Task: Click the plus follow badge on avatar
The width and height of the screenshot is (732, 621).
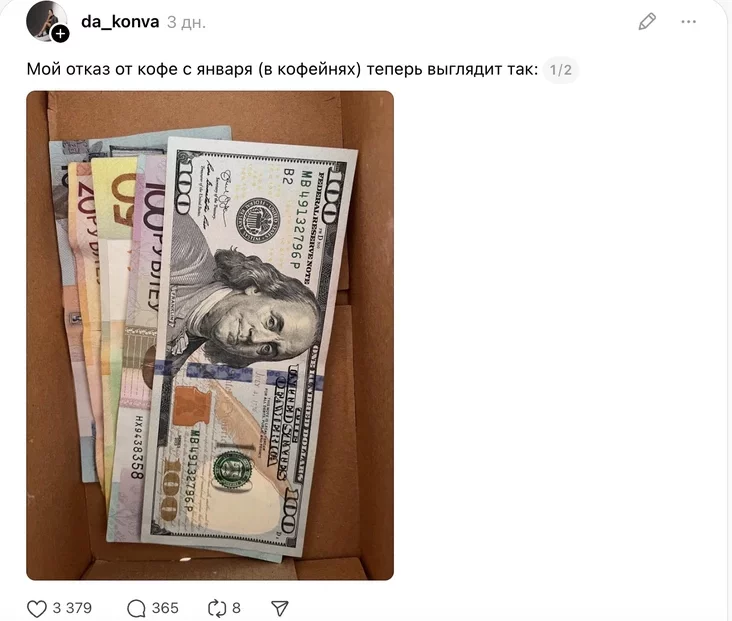Action: pos(60,34)
